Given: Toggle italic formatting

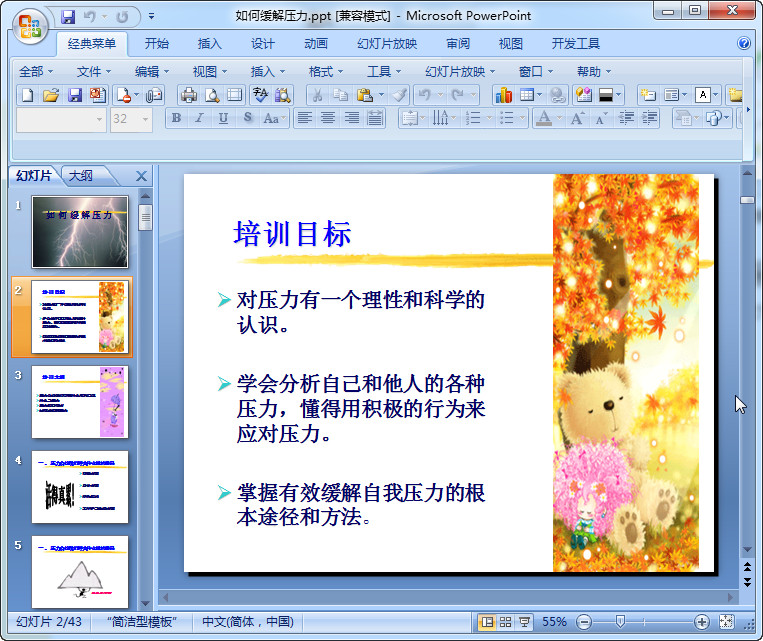Looking at the screenshot, I should 200,118.
